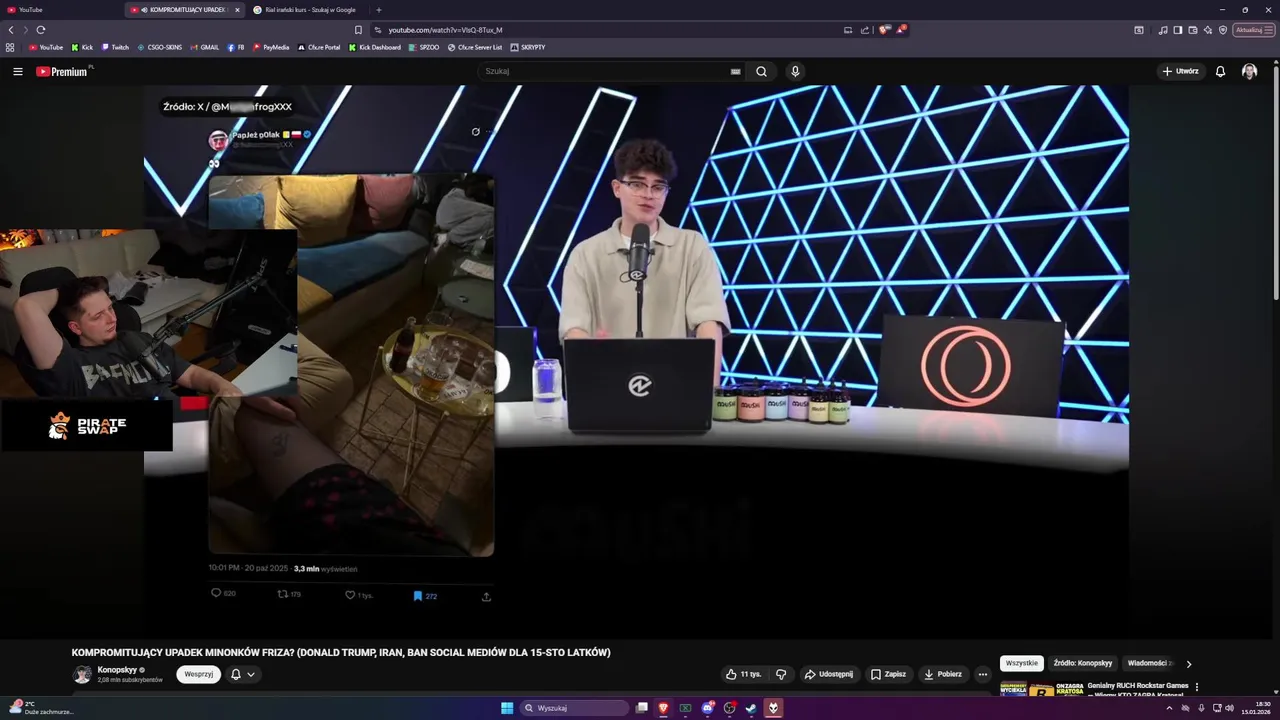Toggle the browser sidebar panel
Image resolution: width=1280 pixels, height=720 pixels.
click(x=1178, y=30)
